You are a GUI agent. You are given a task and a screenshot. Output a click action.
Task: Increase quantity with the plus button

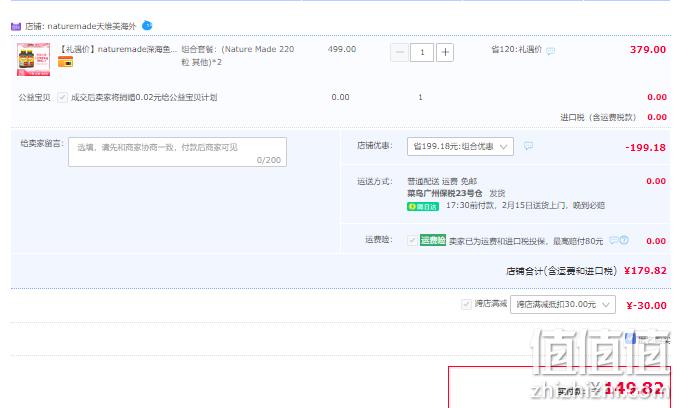click(x=445, y=52)
